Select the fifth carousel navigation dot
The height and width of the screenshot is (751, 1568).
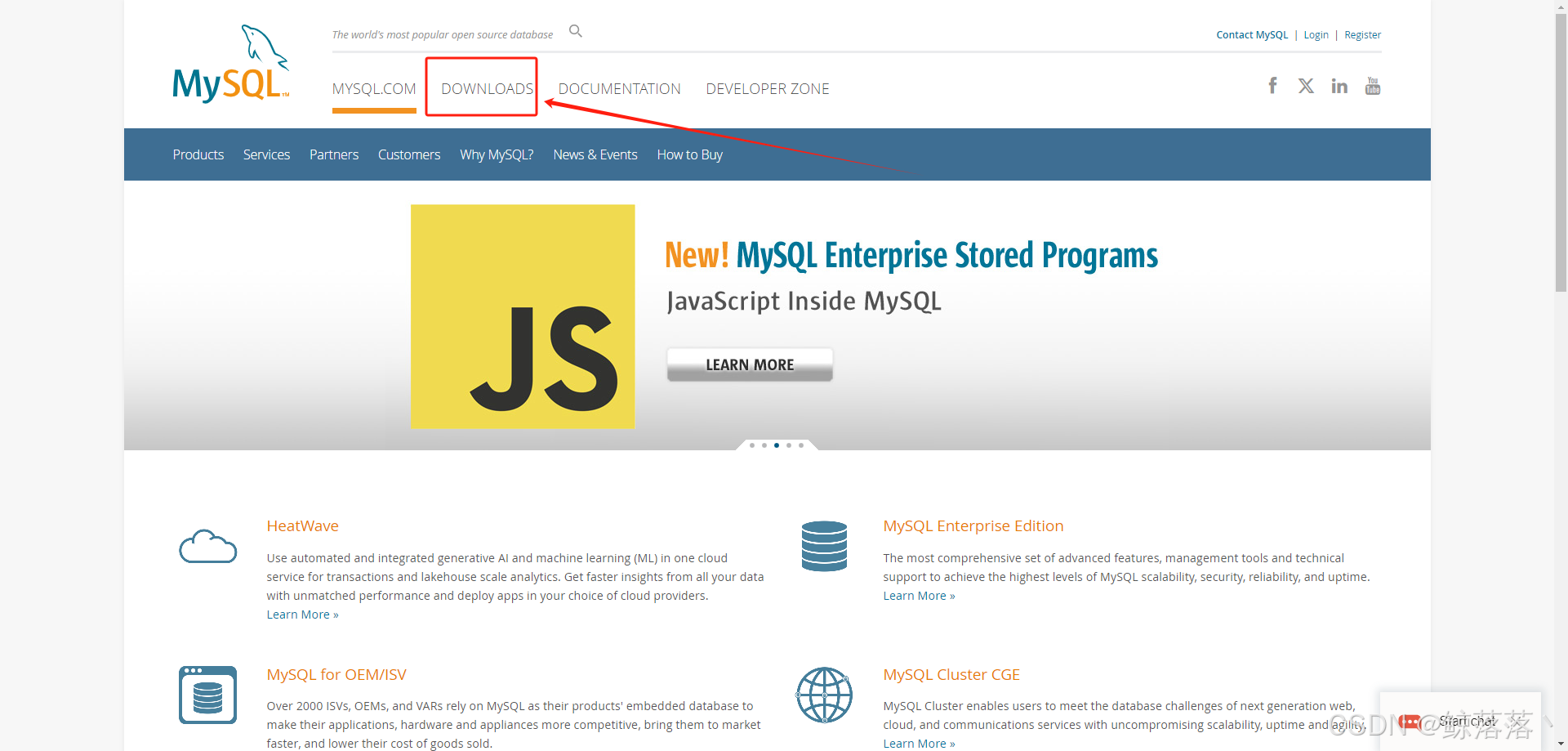click(x=800, y=445)
